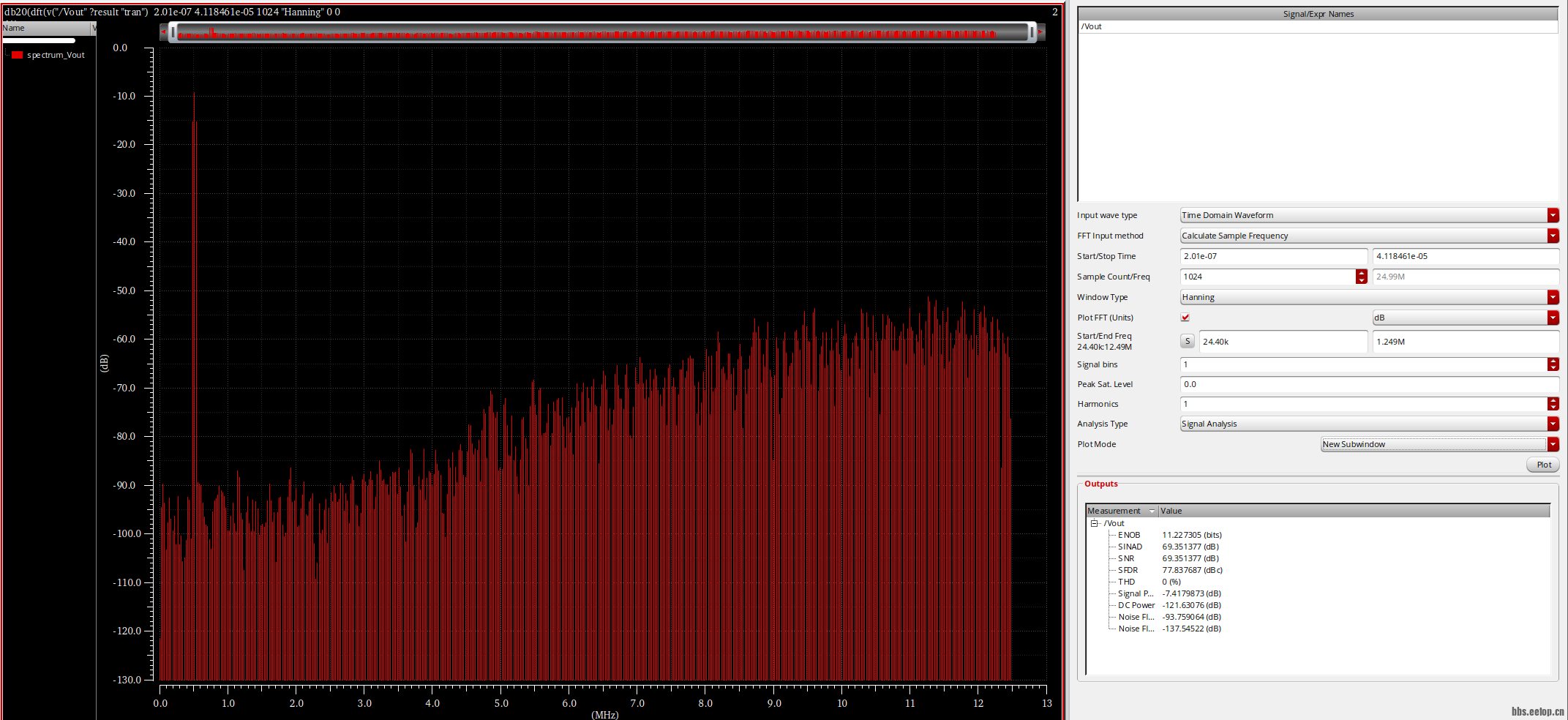Open the Plot Mode New Subwindow dropdown
The image size is (1568, 720).
pyautogui.click(x=1553, y=444)
